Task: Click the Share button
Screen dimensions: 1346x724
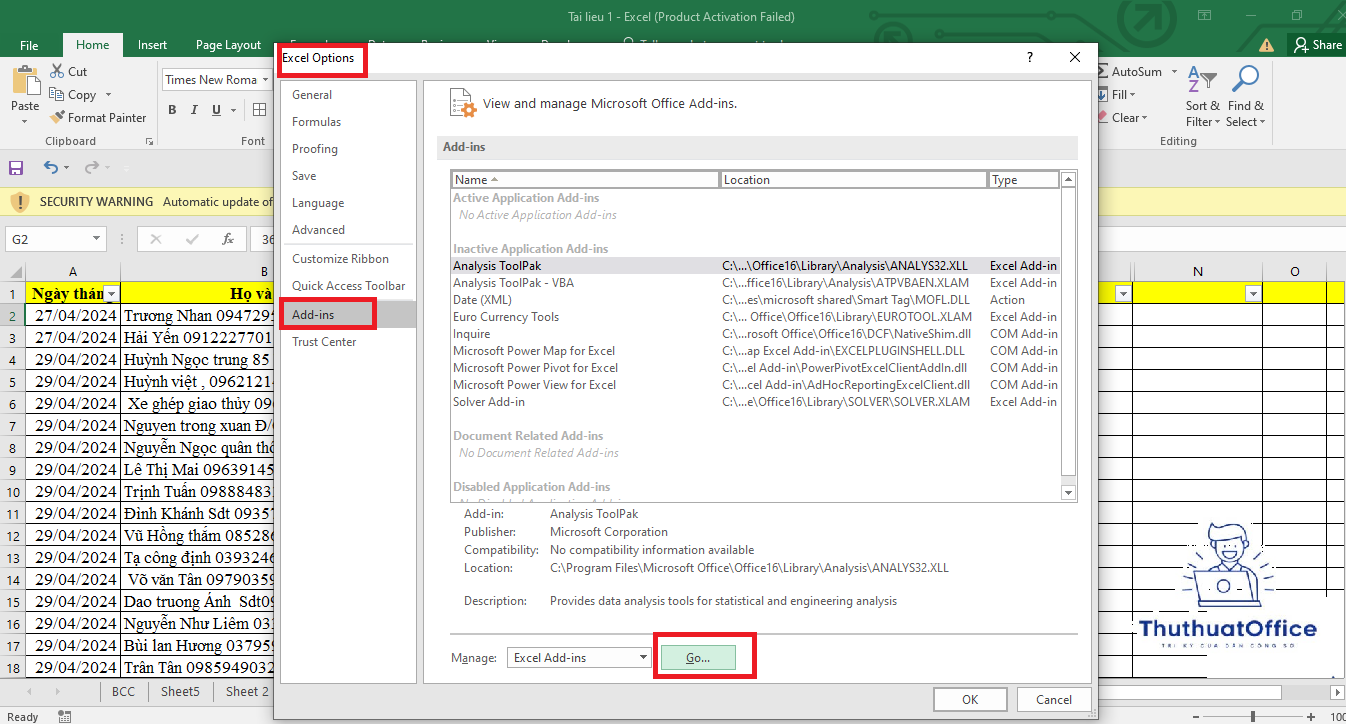Action: coord(1317,45)
